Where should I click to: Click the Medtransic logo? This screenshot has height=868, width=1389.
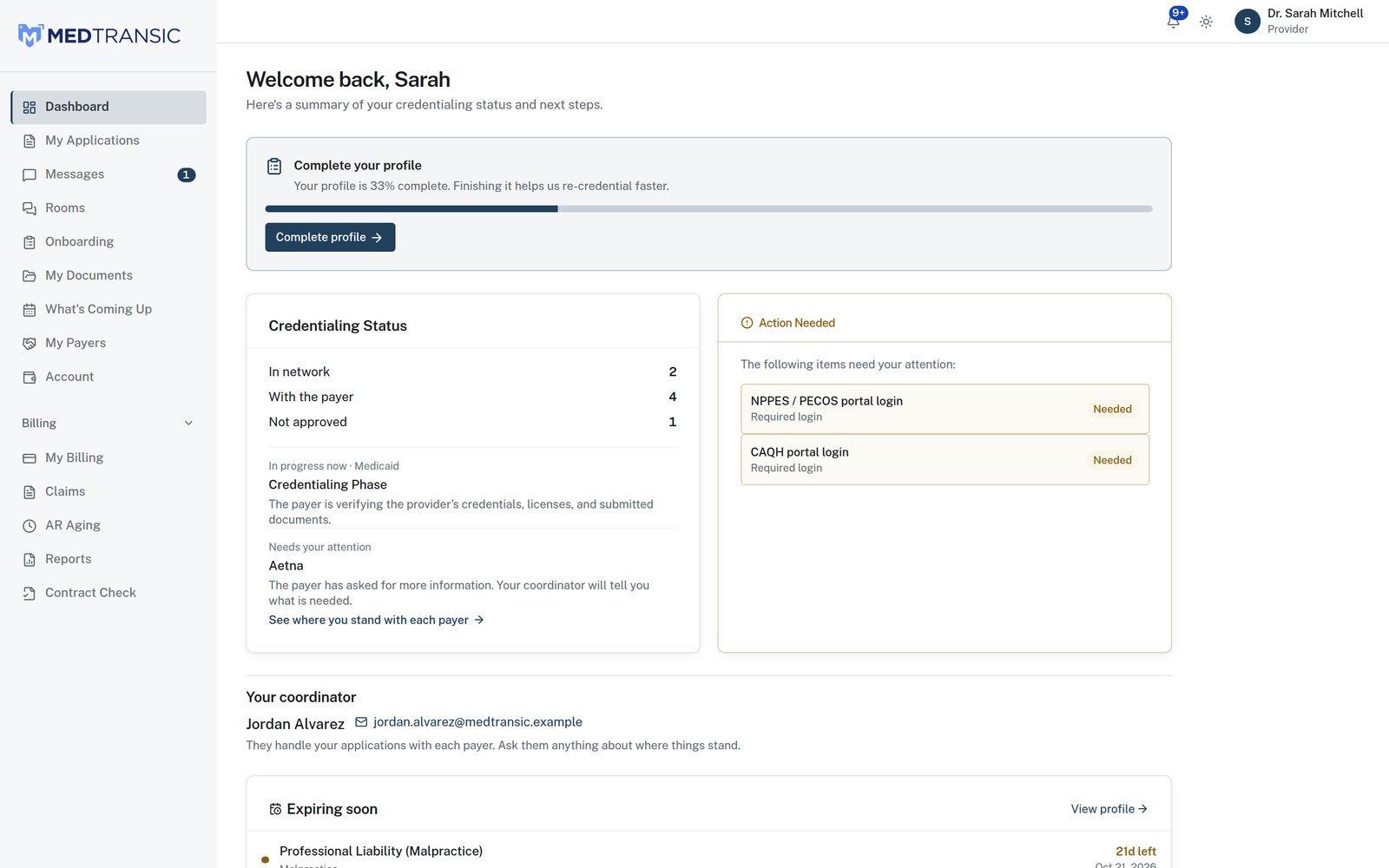99,36
